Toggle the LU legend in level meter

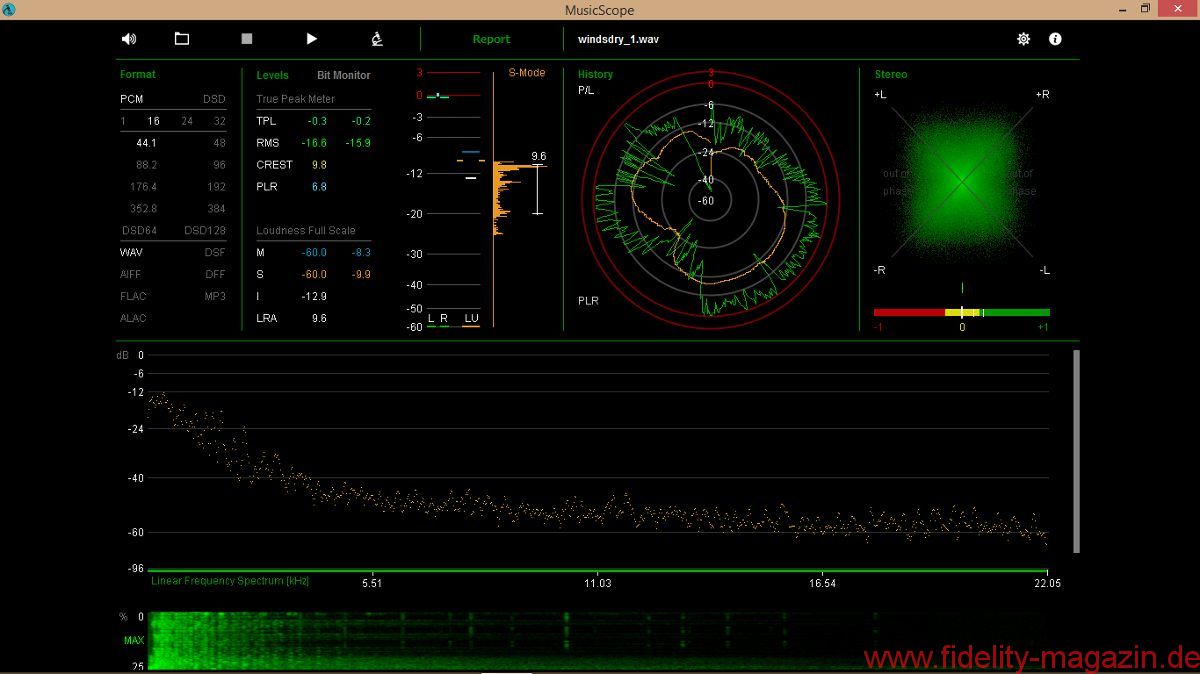pos(471,319)
